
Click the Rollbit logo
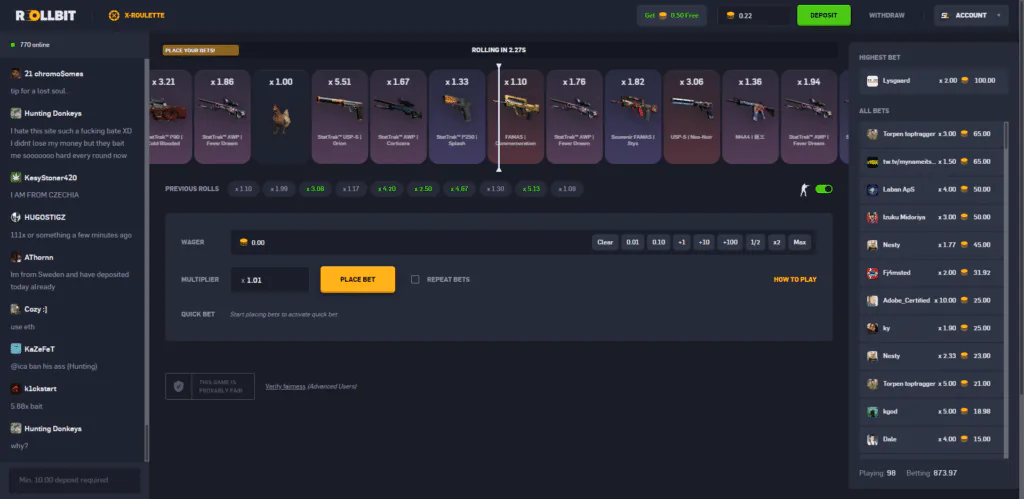pos(46,15)
